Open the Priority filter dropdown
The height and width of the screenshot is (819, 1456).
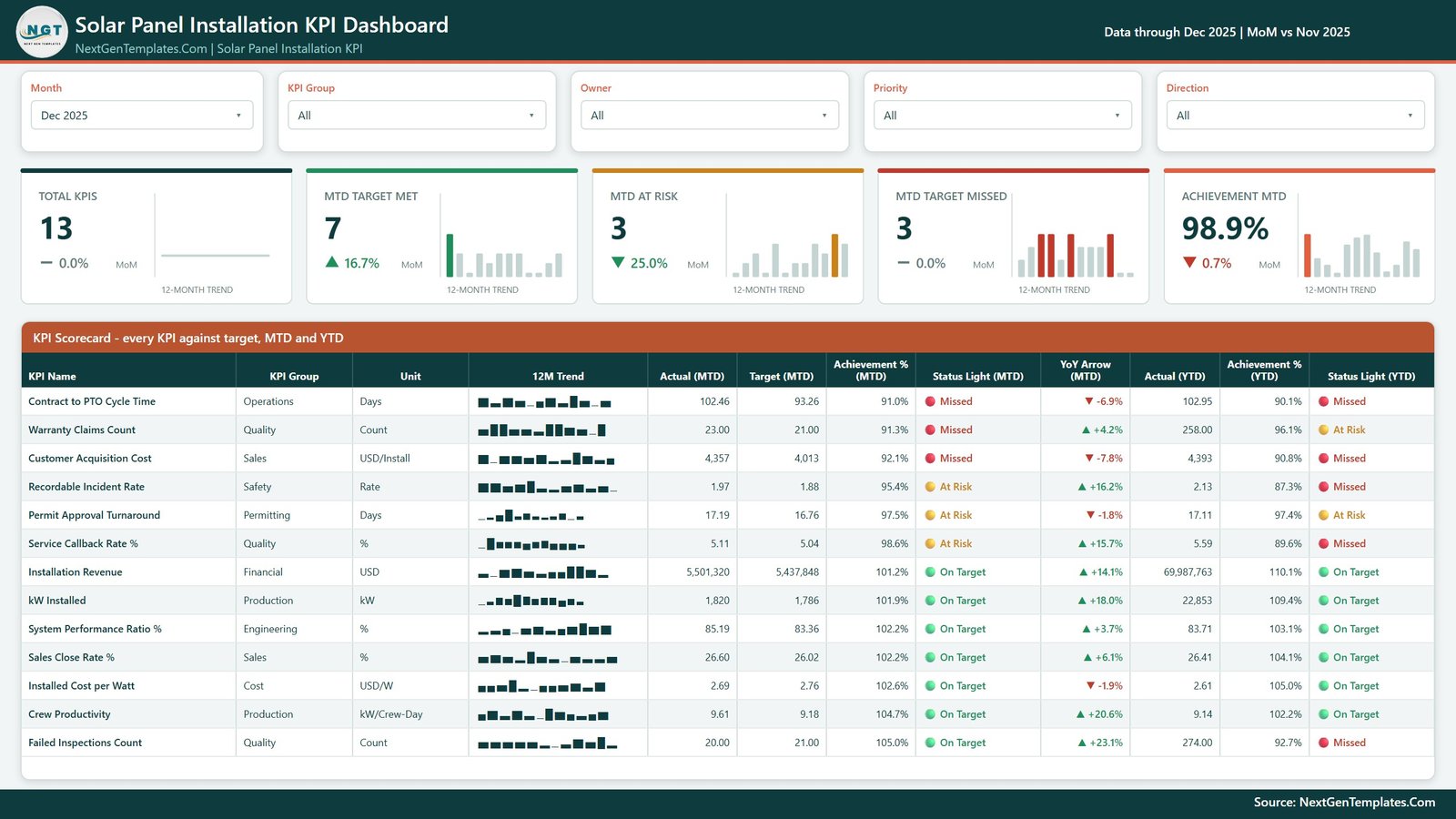click(x=1003, y=116)
